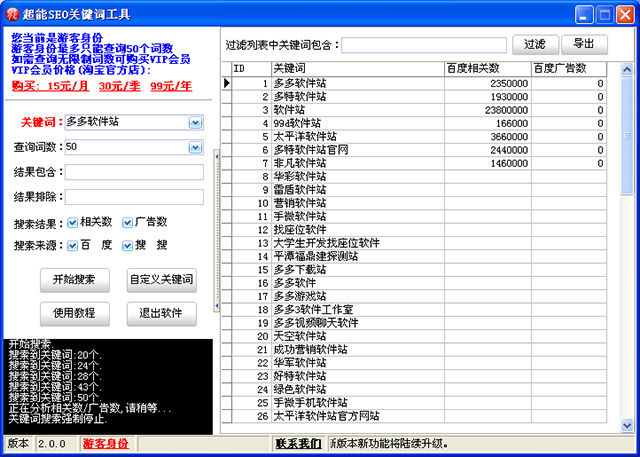Click the 关键词 column header
The height and width of the screenshot is (457, 640).
[x=358, y=69]
